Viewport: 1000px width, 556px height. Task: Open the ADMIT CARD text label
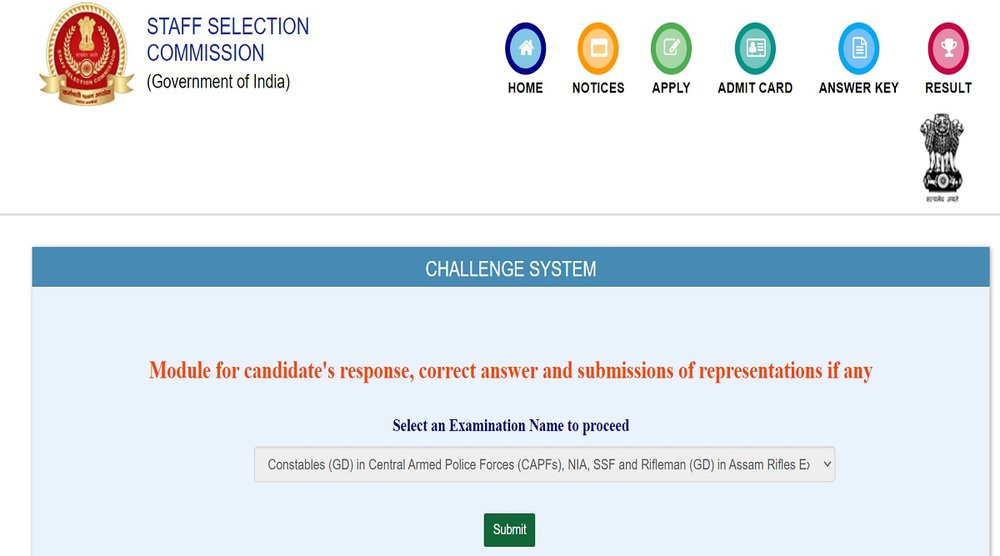[755, 88]
